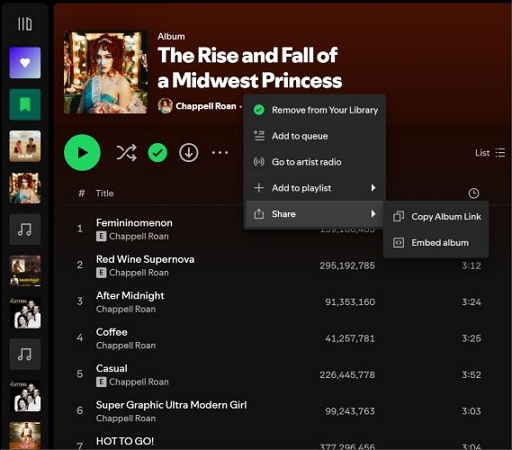
Task: Click the share upload icon
Action: (259, 214)
